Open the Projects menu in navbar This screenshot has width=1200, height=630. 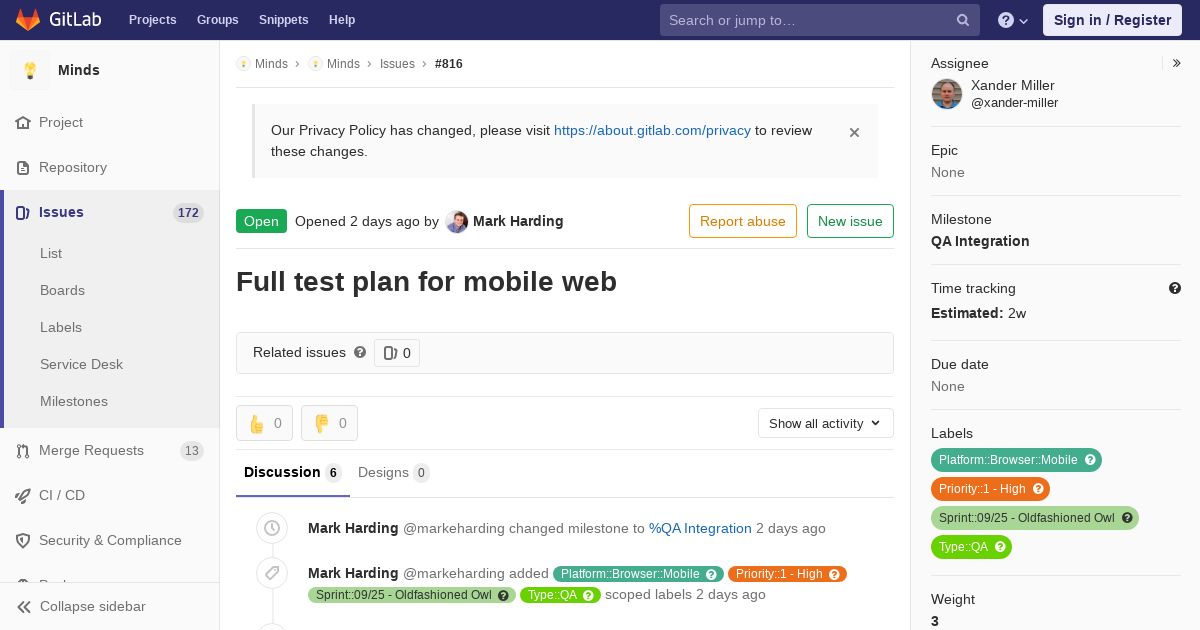click(x=153, y=20)
